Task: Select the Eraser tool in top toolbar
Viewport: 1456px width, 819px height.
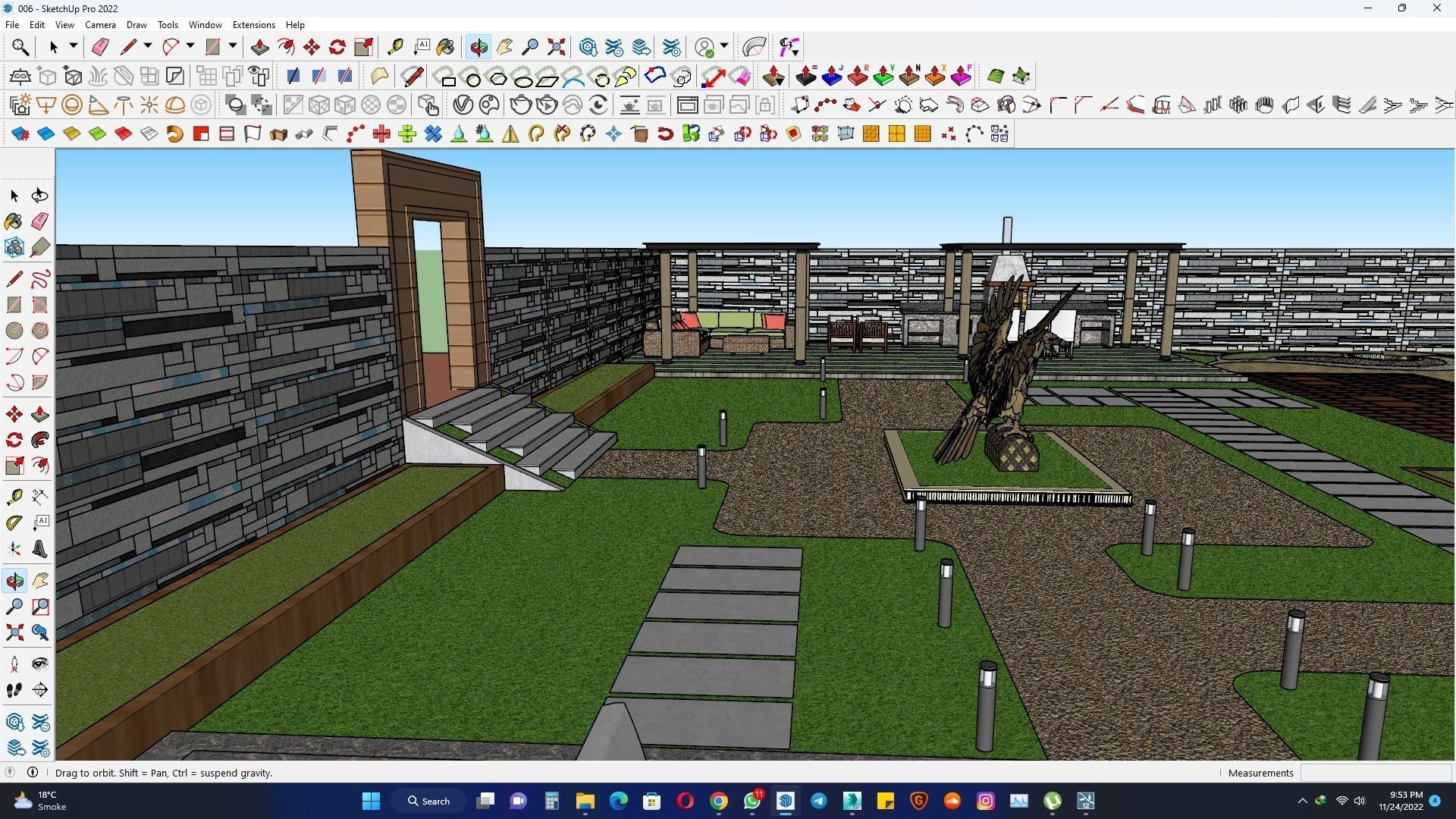Action: [100, 47]
